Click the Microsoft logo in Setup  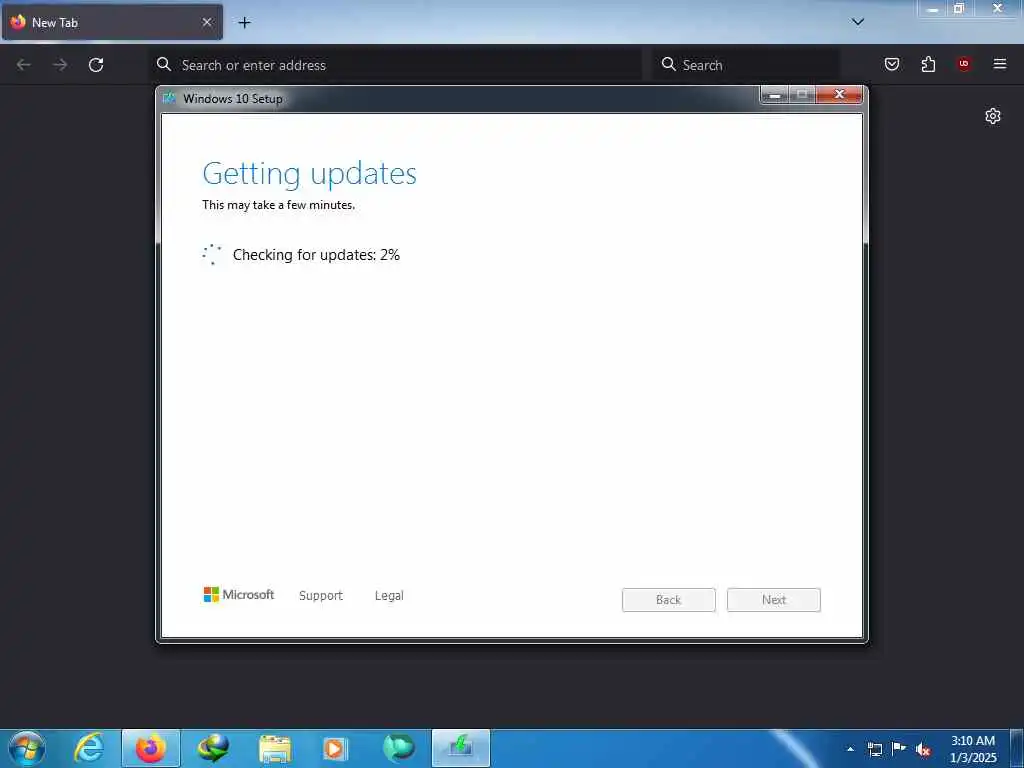click(x=238, y=594)
